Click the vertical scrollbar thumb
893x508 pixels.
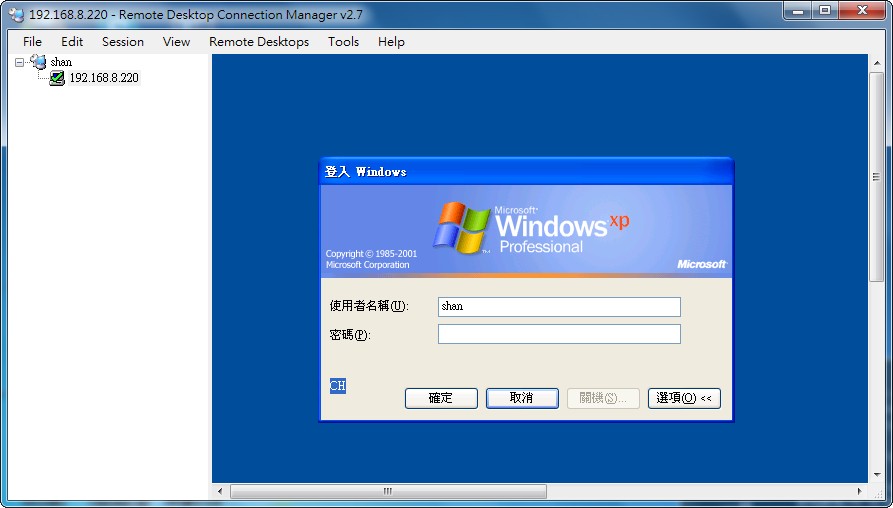[877, 177]
